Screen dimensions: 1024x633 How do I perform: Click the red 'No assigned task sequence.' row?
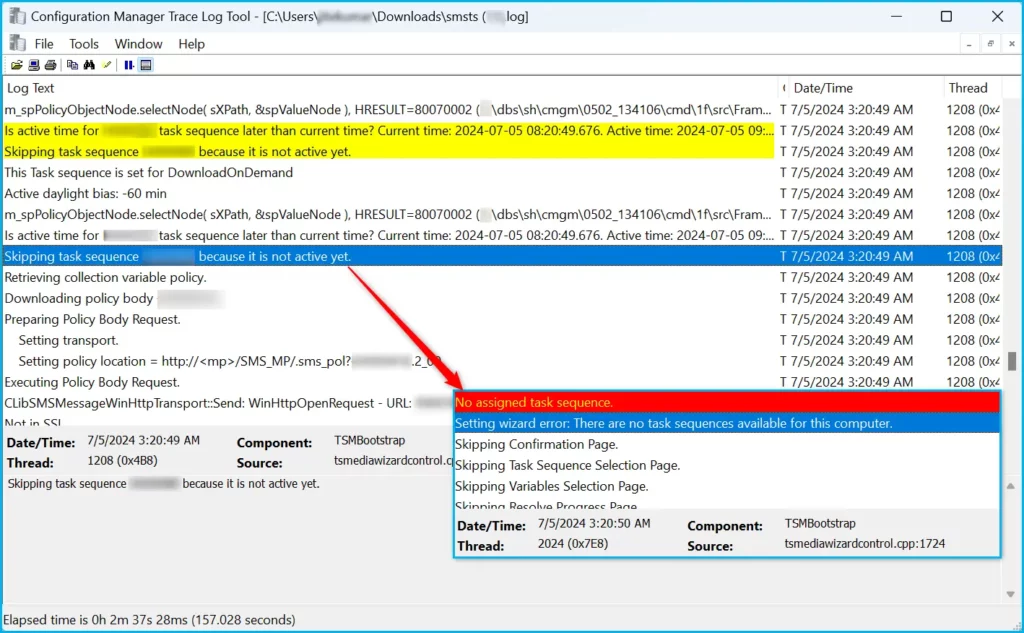coord(727,402)
